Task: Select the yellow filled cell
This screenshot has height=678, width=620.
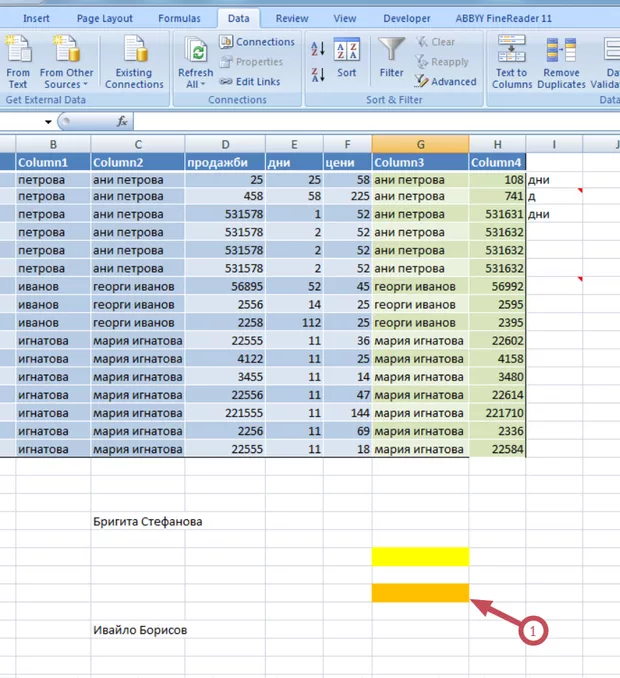Action: coord(420,557)
